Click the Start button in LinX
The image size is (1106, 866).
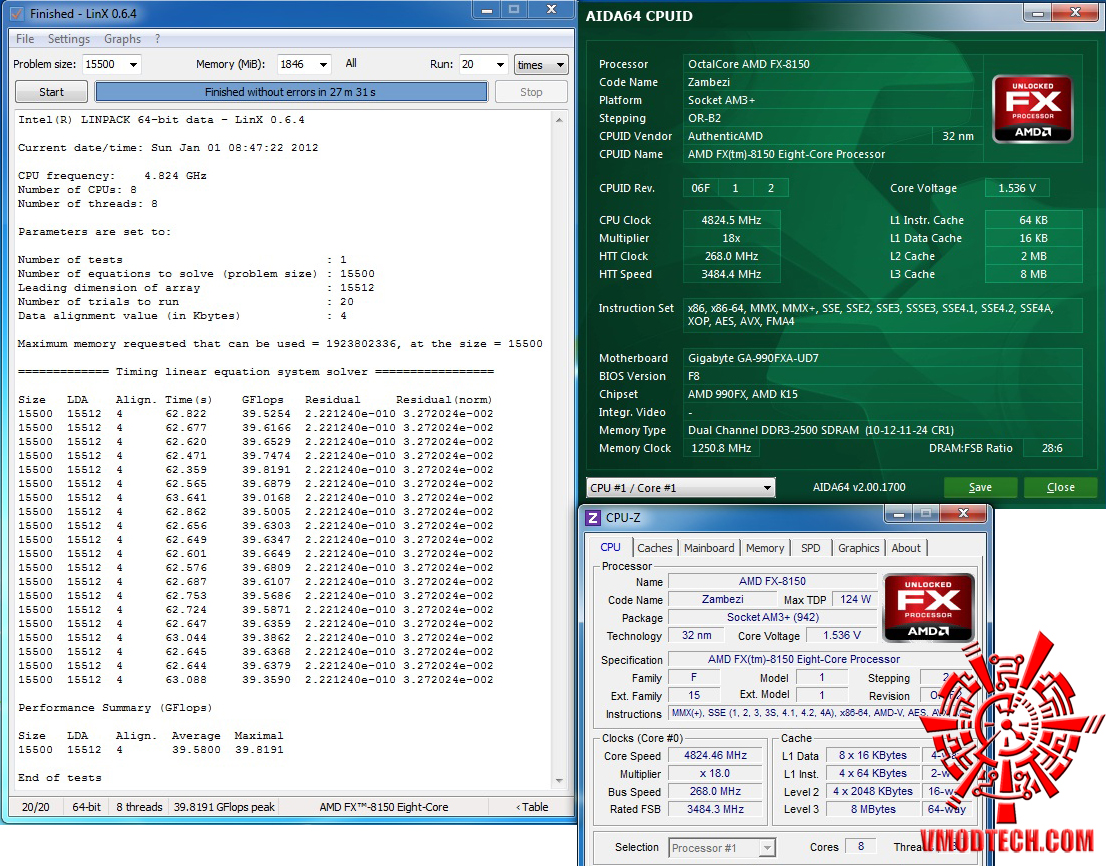[x=51, y=92]
